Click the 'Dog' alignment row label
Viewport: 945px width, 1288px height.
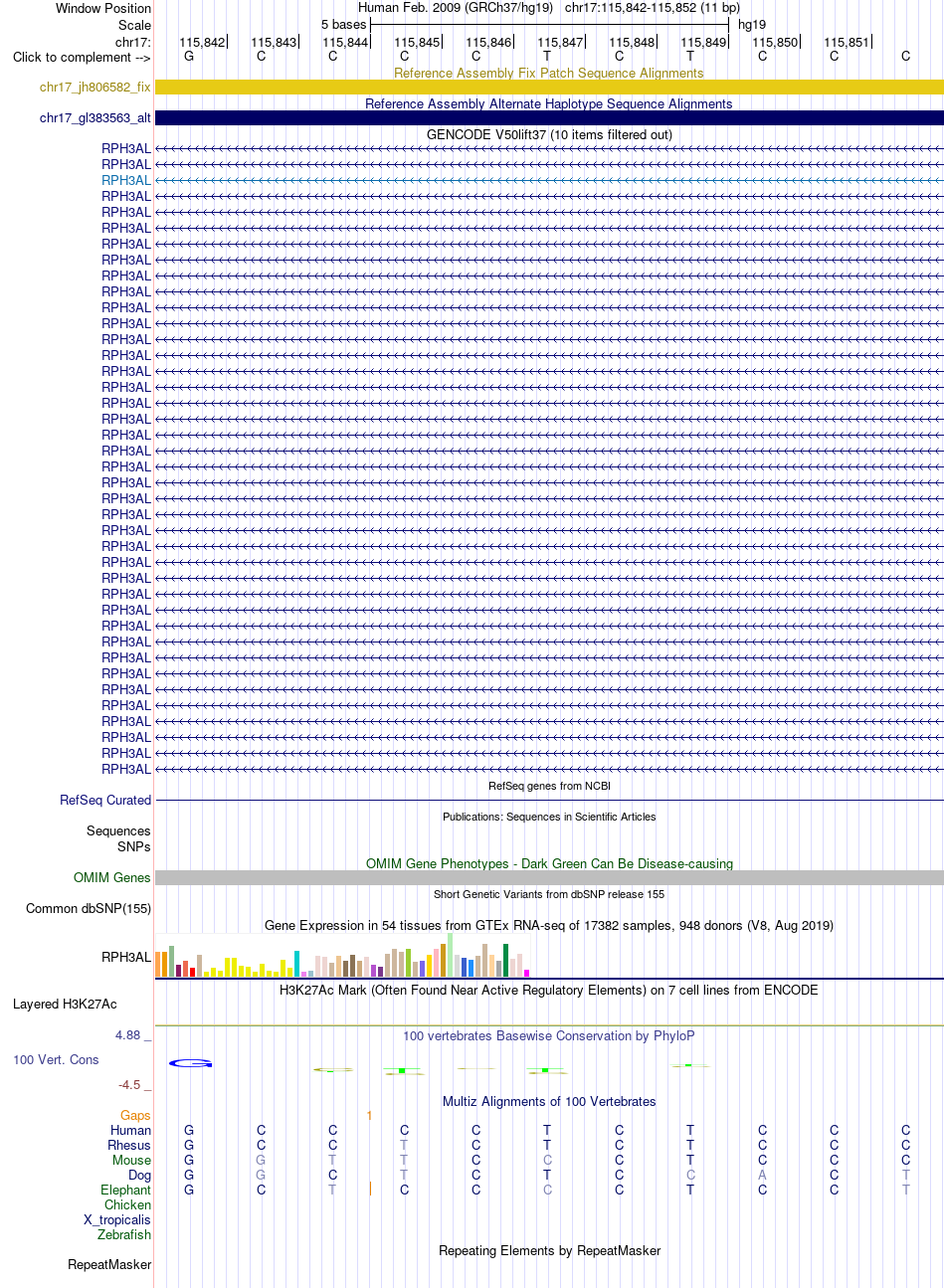139,1175
